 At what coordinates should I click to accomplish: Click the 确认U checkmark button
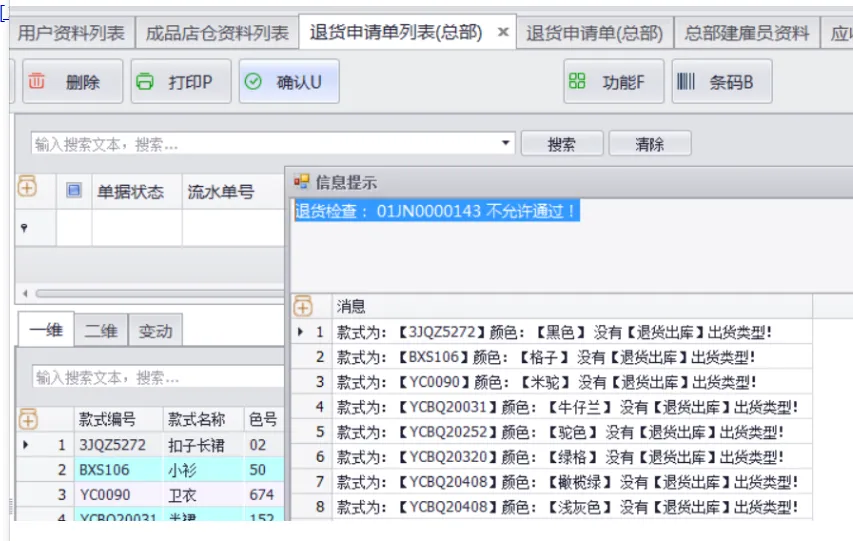coord(288,82)
